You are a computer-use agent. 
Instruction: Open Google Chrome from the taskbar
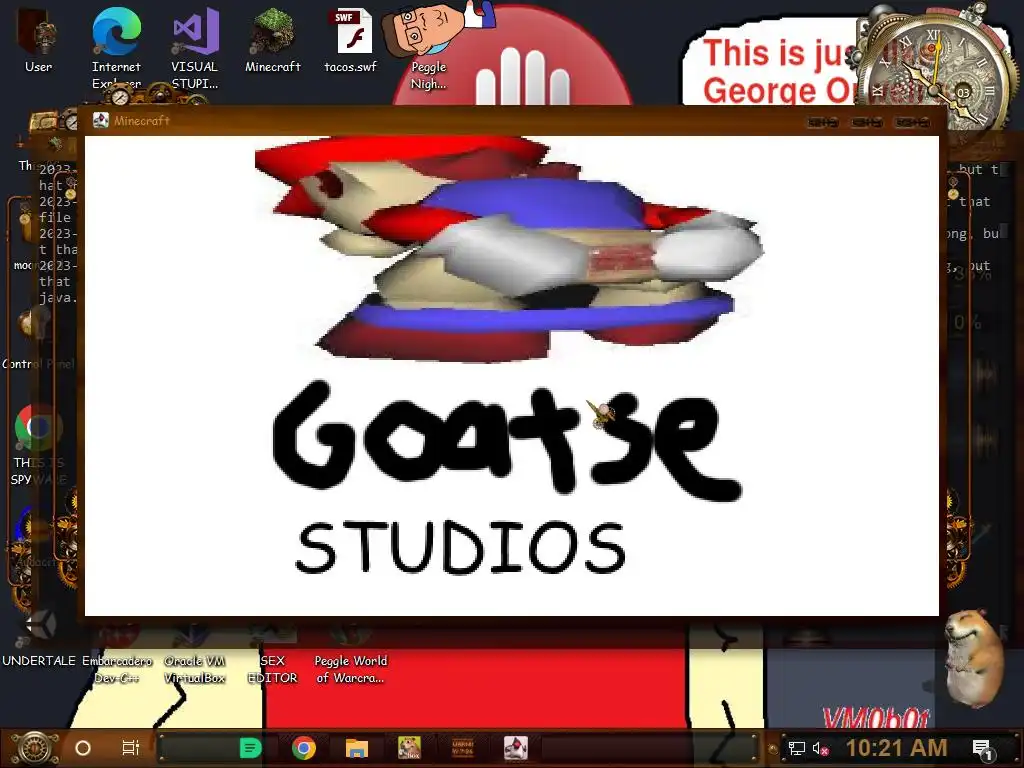pyautogui.click(x=304, y=748)
